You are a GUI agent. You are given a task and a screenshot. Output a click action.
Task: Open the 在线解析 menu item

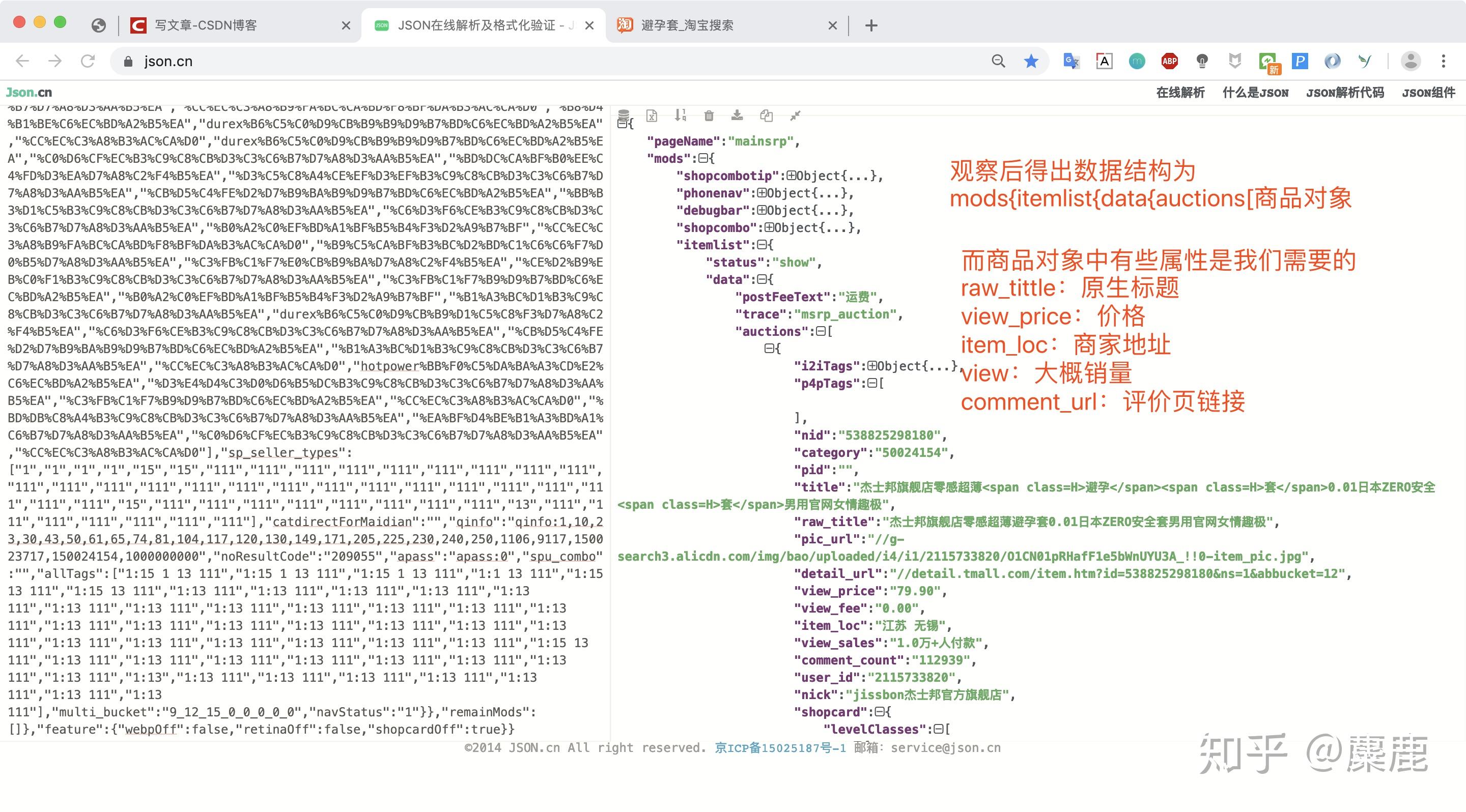[x=1180, y=93]
